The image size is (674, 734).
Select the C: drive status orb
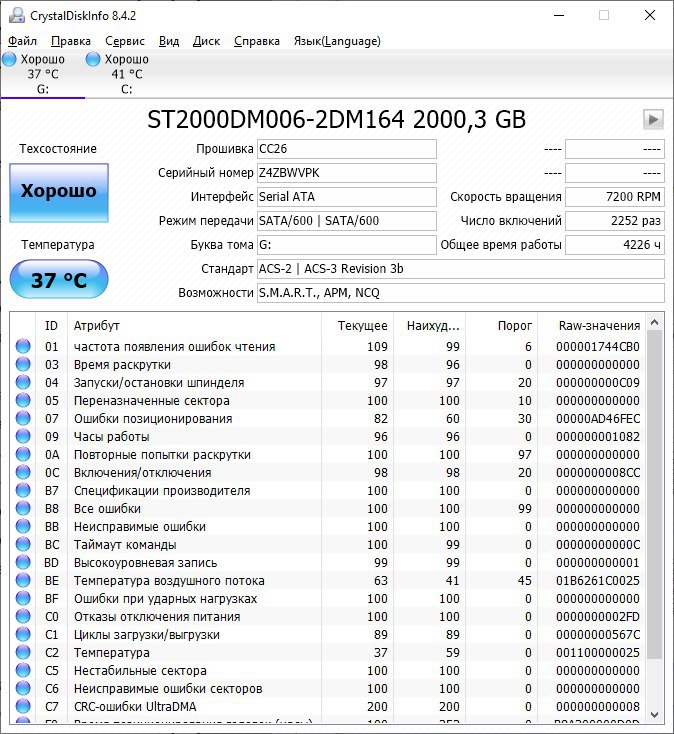pyautogui.click(x=93, y=59)
